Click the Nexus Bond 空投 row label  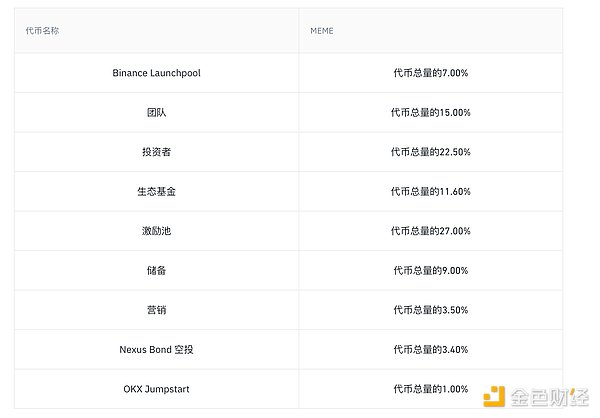click(x=156, y=349)
